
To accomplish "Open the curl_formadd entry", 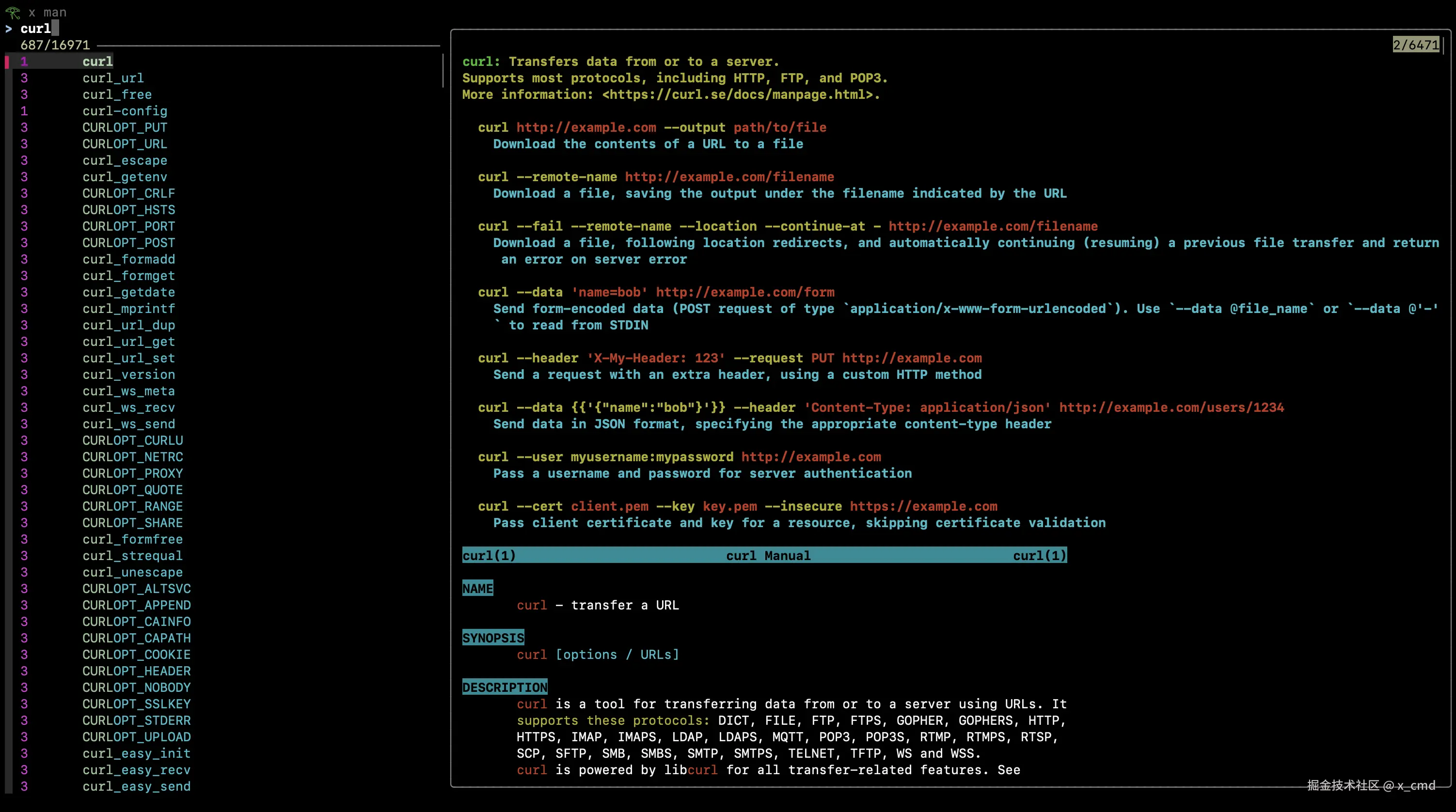I will [x=128, y=259].
